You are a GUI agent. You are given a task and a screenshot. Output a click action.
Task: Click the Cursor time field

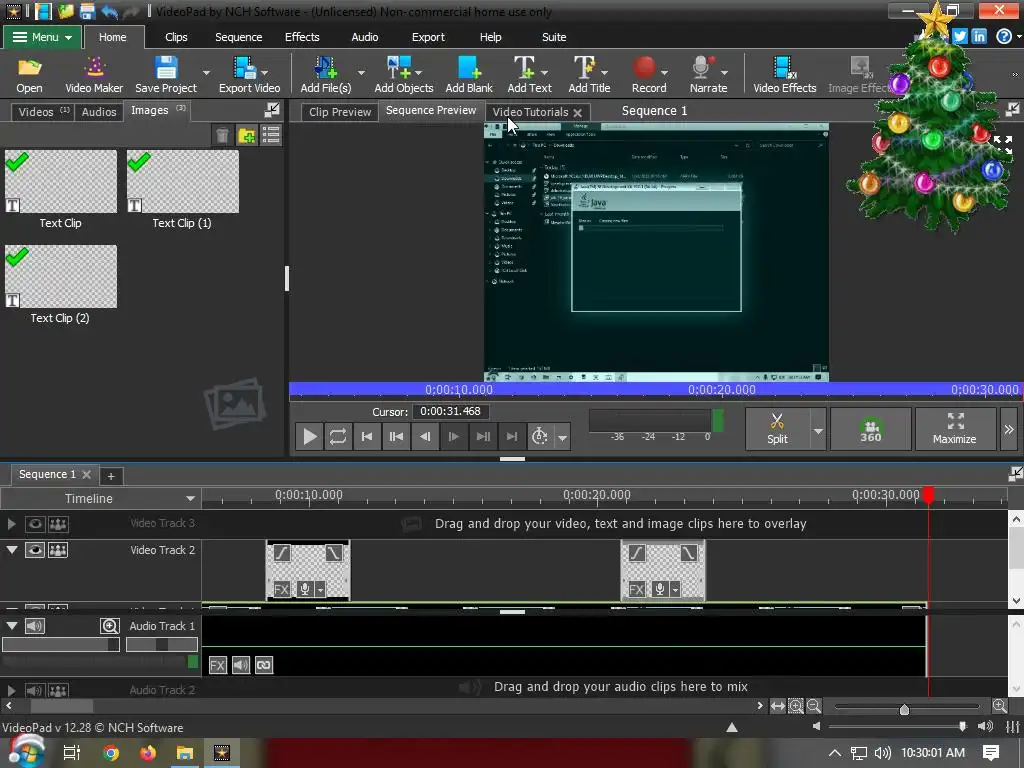click(451, 411)
